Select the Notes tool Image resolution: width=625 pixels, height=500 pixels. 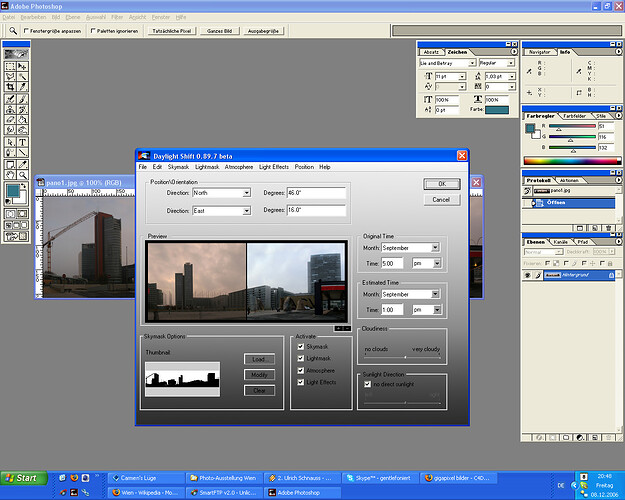[x=10, y=164]
